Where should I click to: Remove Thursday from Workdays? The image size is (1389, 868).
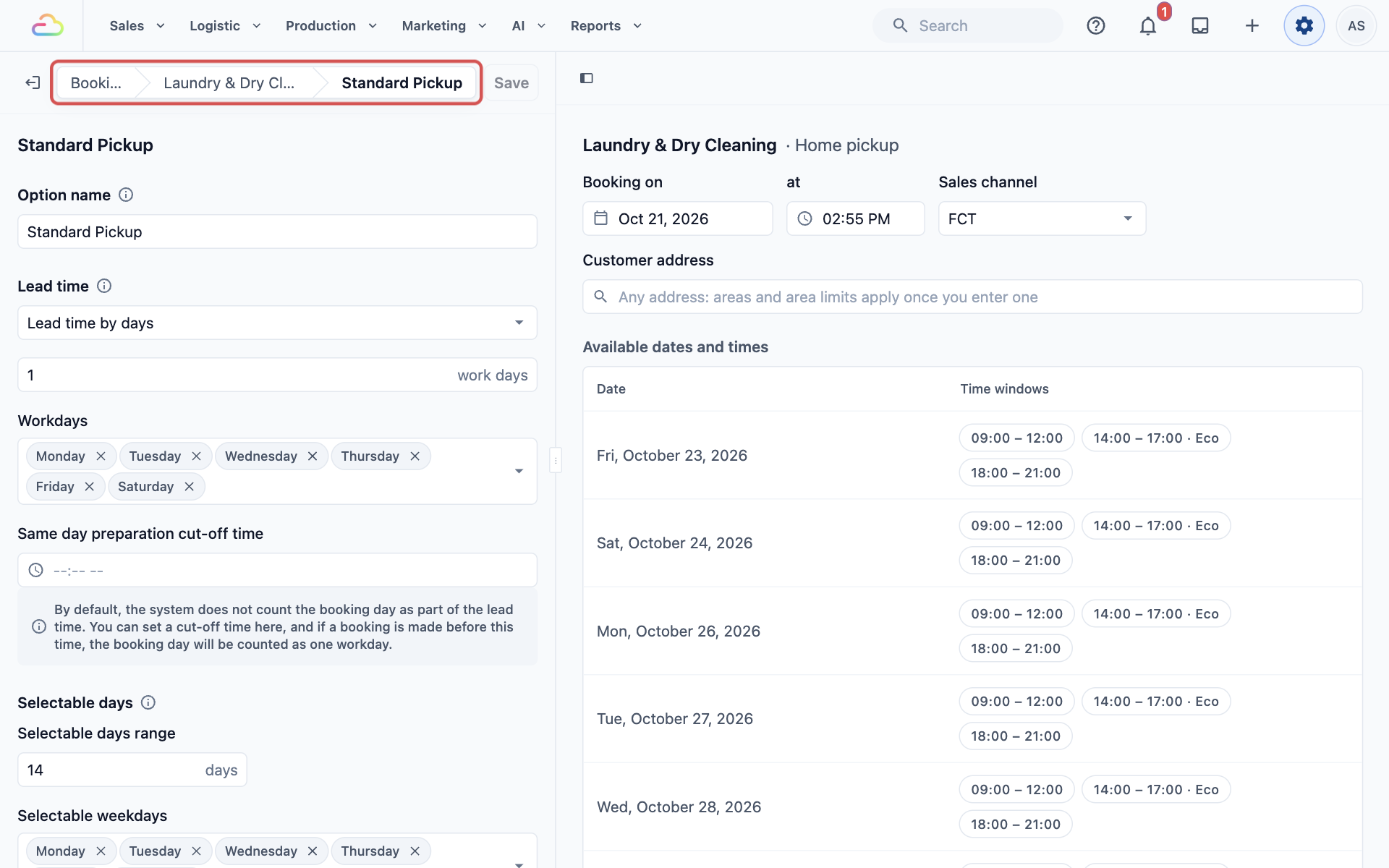[415, 456]
